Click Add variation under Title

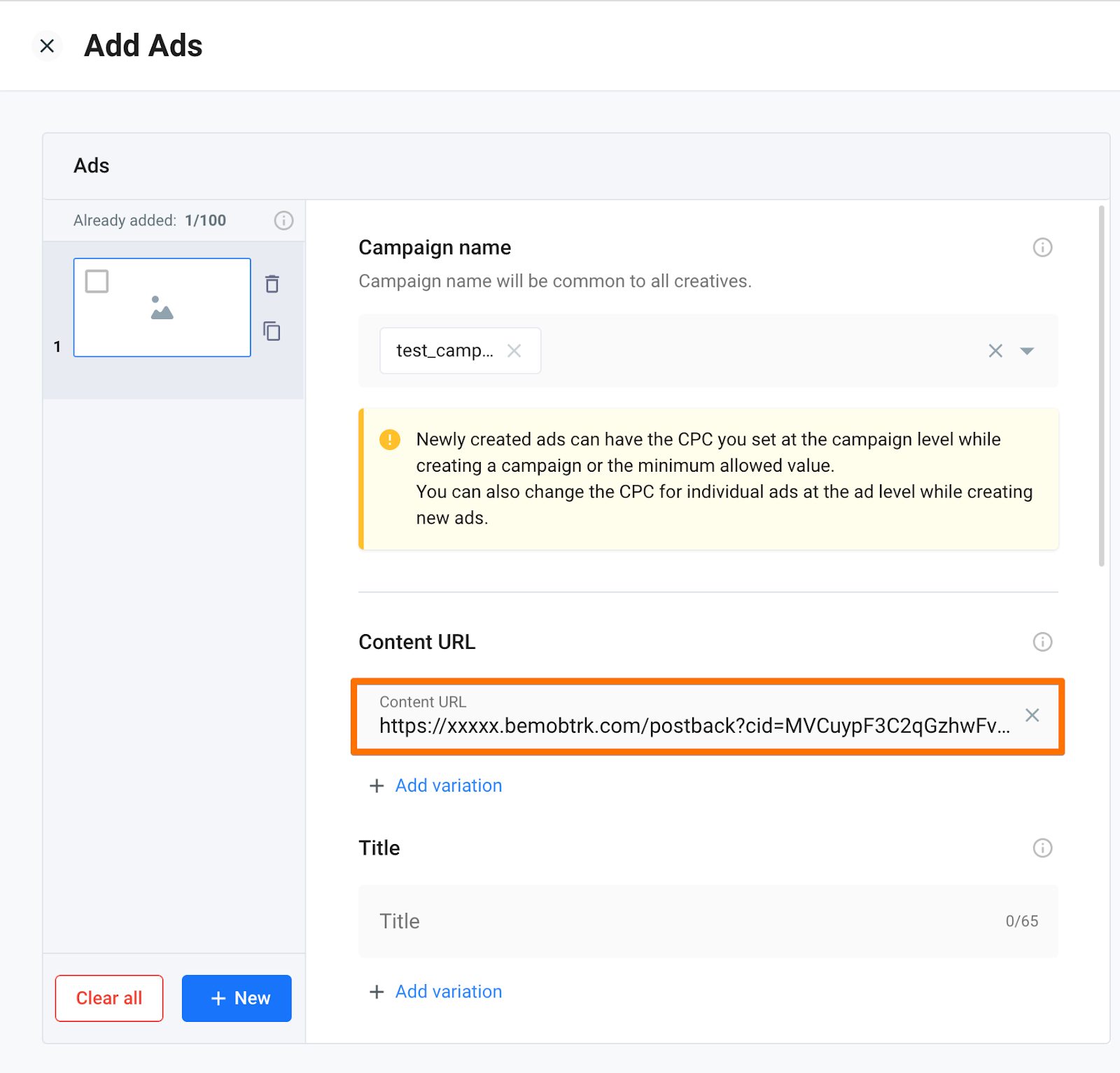(448, 992)
